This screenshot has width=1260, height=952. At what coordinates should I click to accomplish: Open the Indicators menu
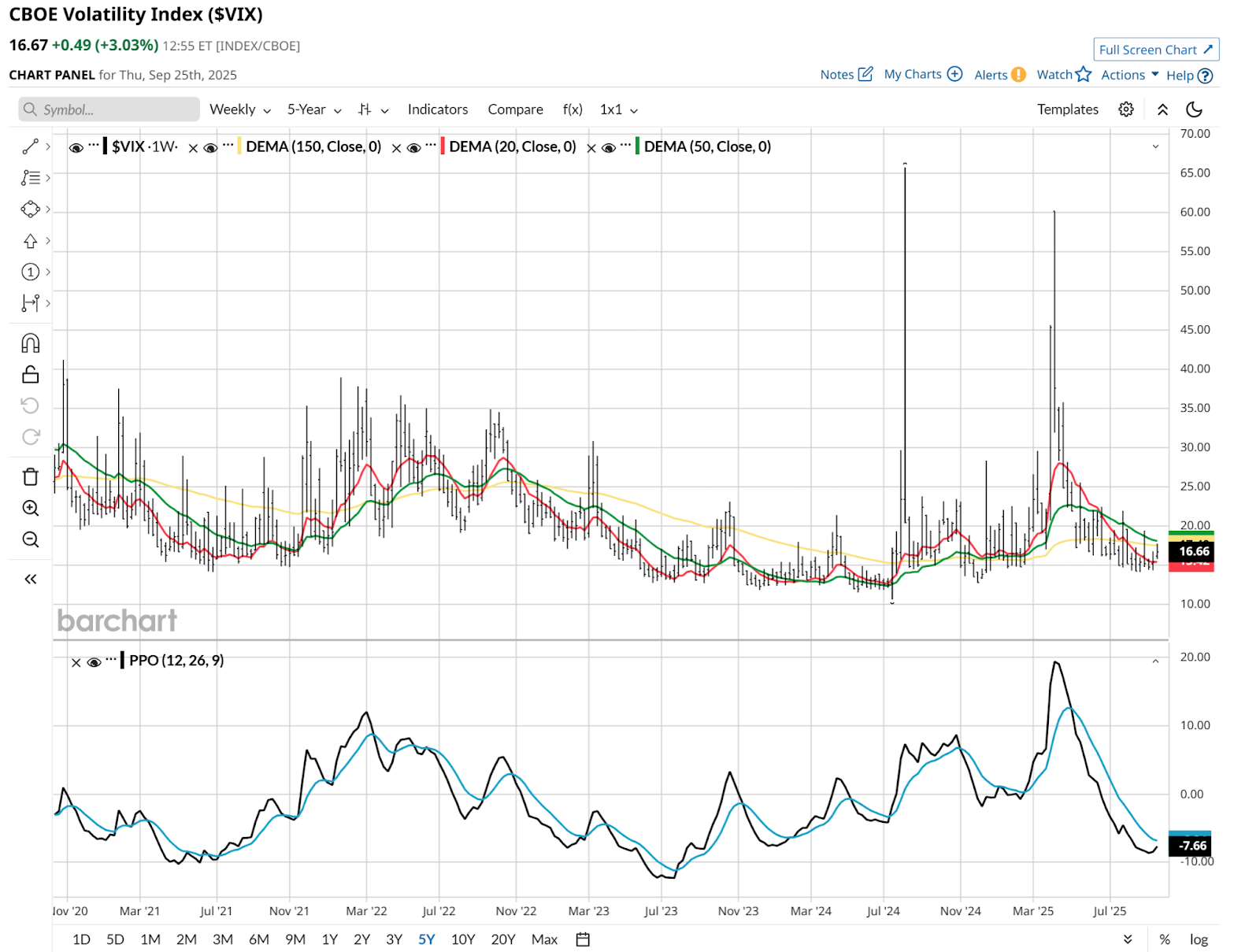coord(437,109)
